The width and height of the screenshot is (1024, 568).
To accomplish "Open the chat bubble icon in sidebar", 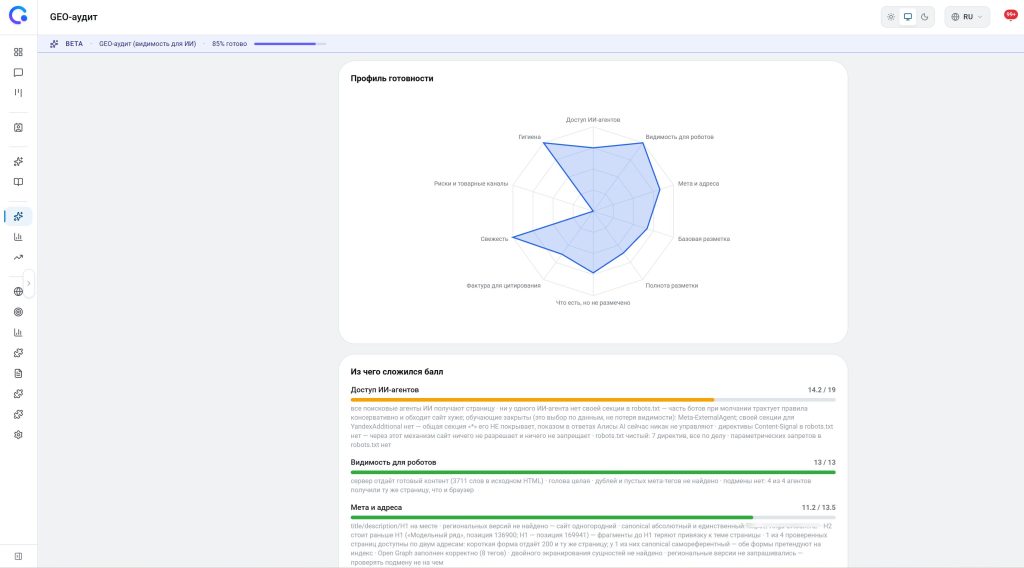I will pos(18,72).
